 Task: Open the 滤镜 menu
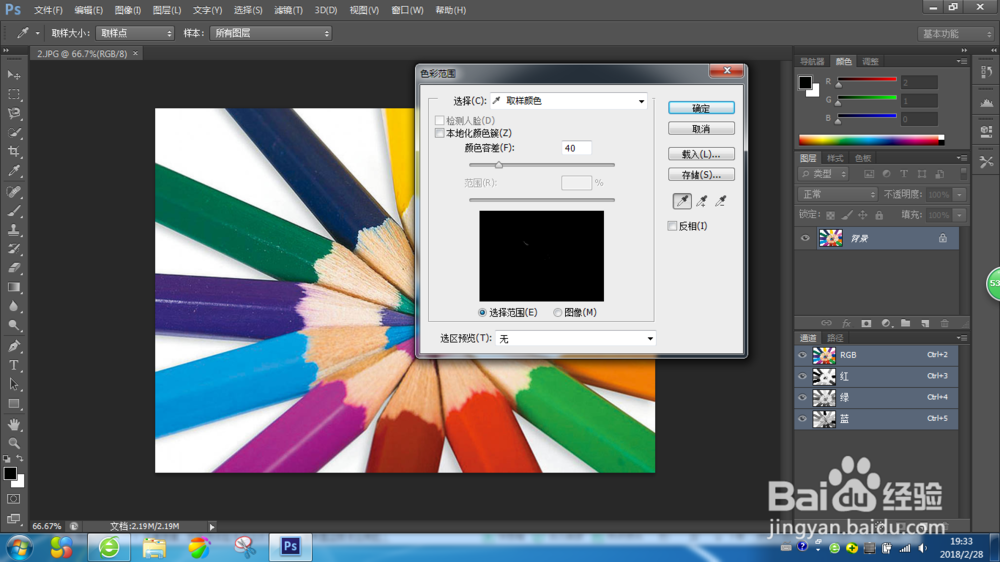point(288,10)
